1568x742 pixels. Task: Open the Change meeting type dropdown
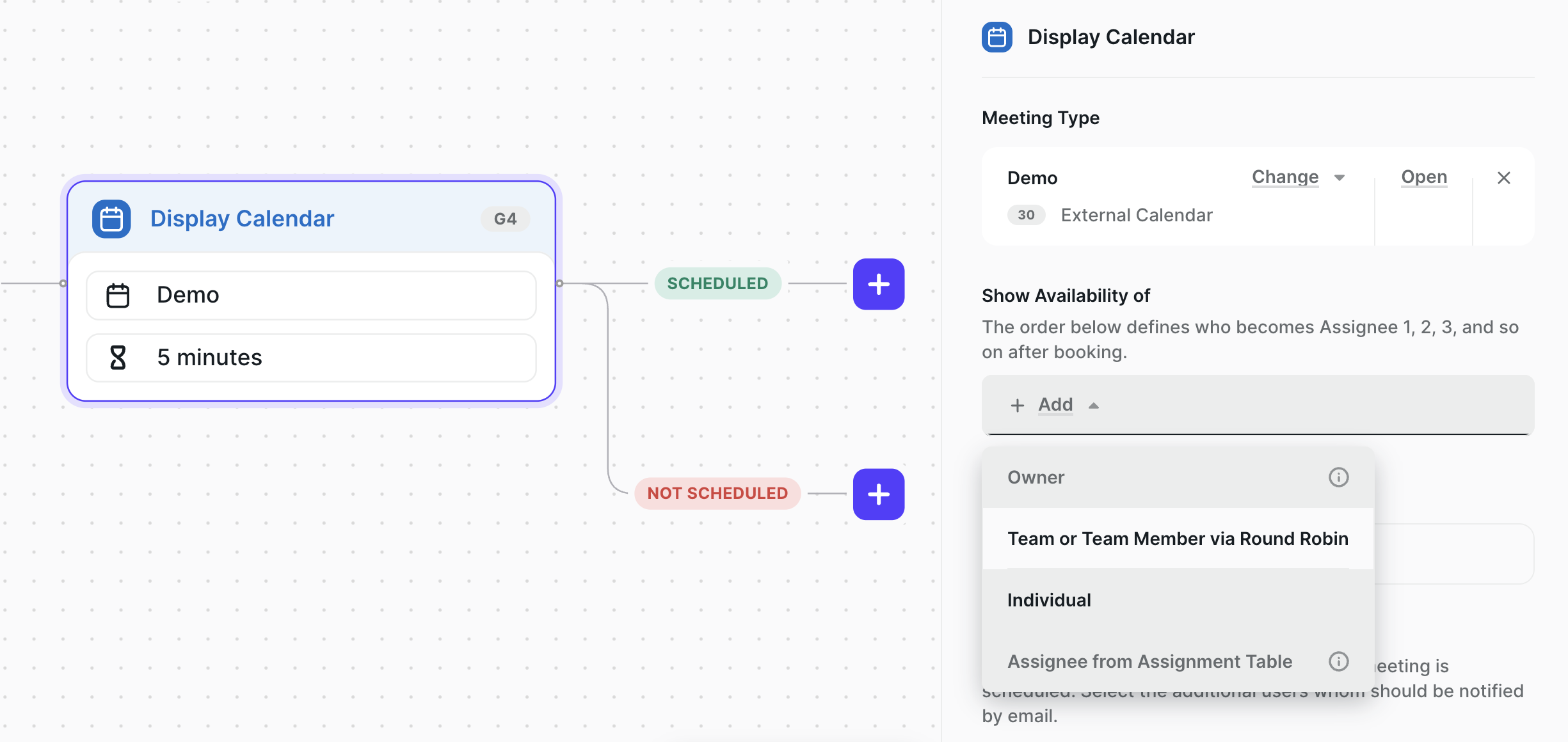click(x=1299, y=177)
